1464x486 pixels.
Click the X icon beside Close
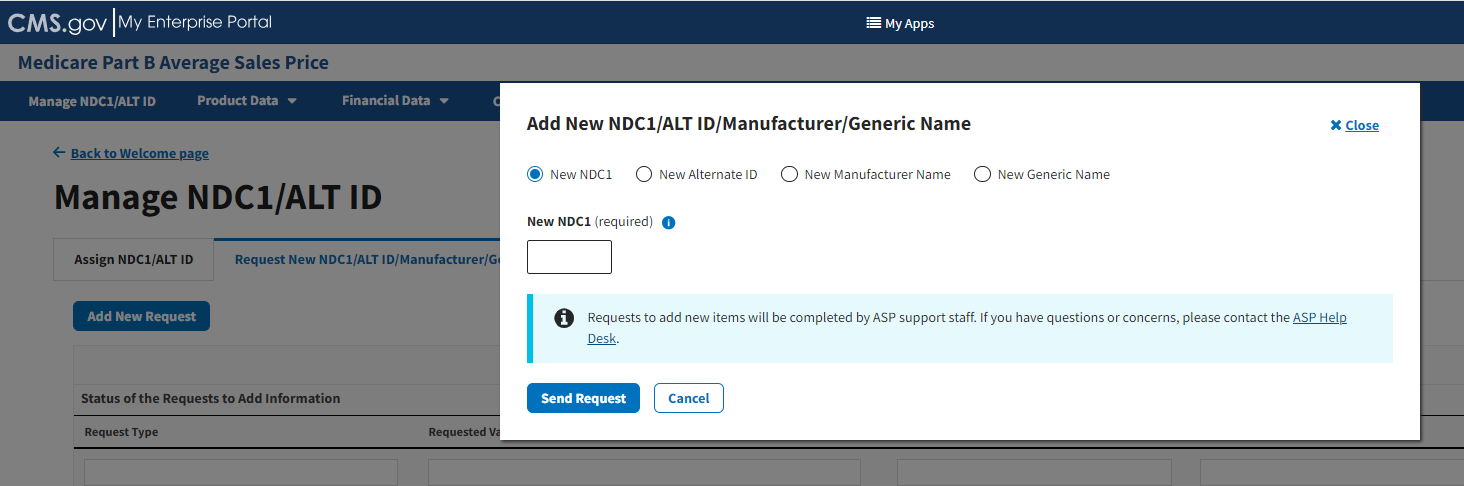tap(1336, 126)
